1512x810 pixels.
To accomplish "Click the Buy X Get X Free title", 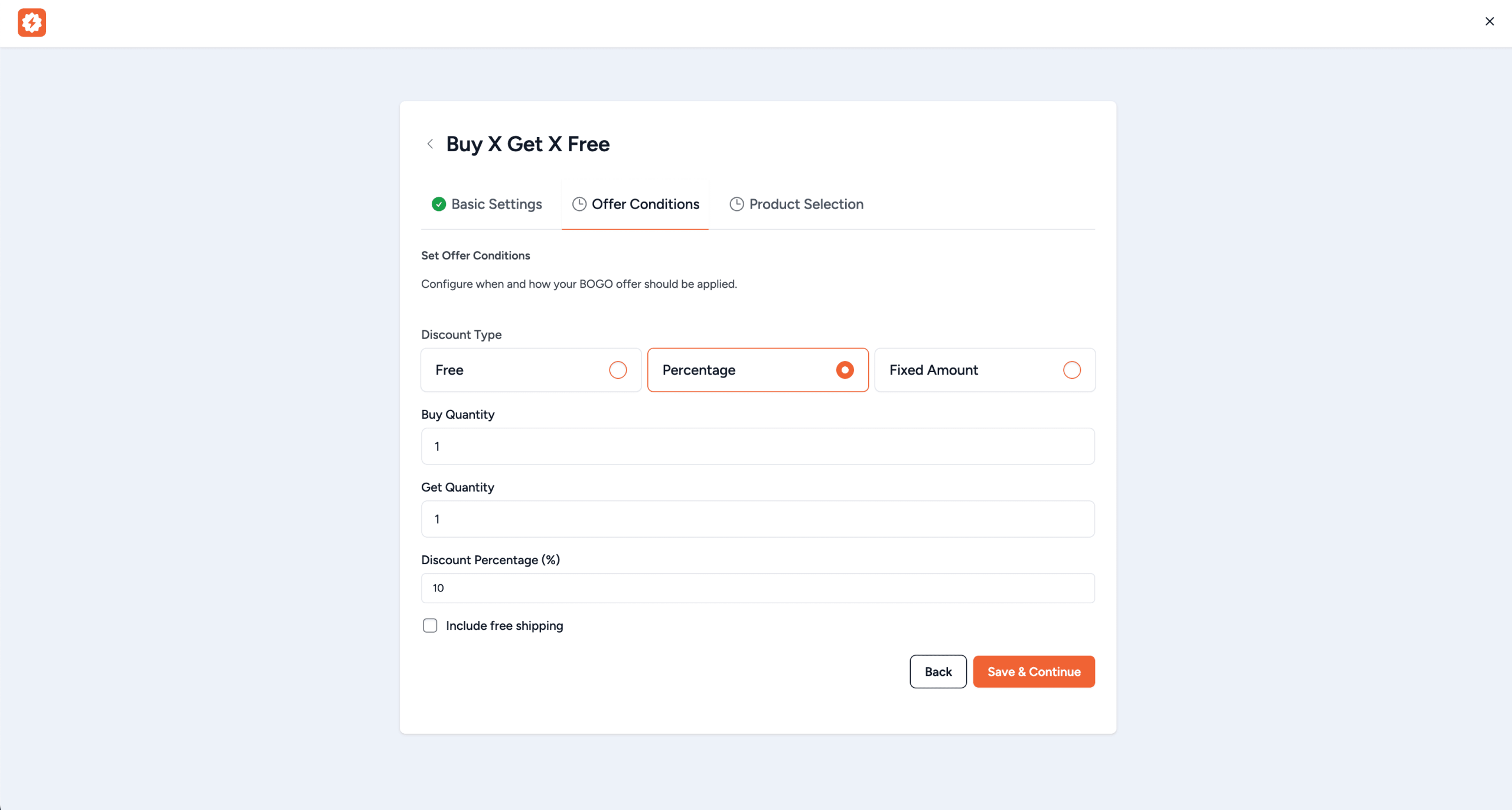I will [527, 144].
